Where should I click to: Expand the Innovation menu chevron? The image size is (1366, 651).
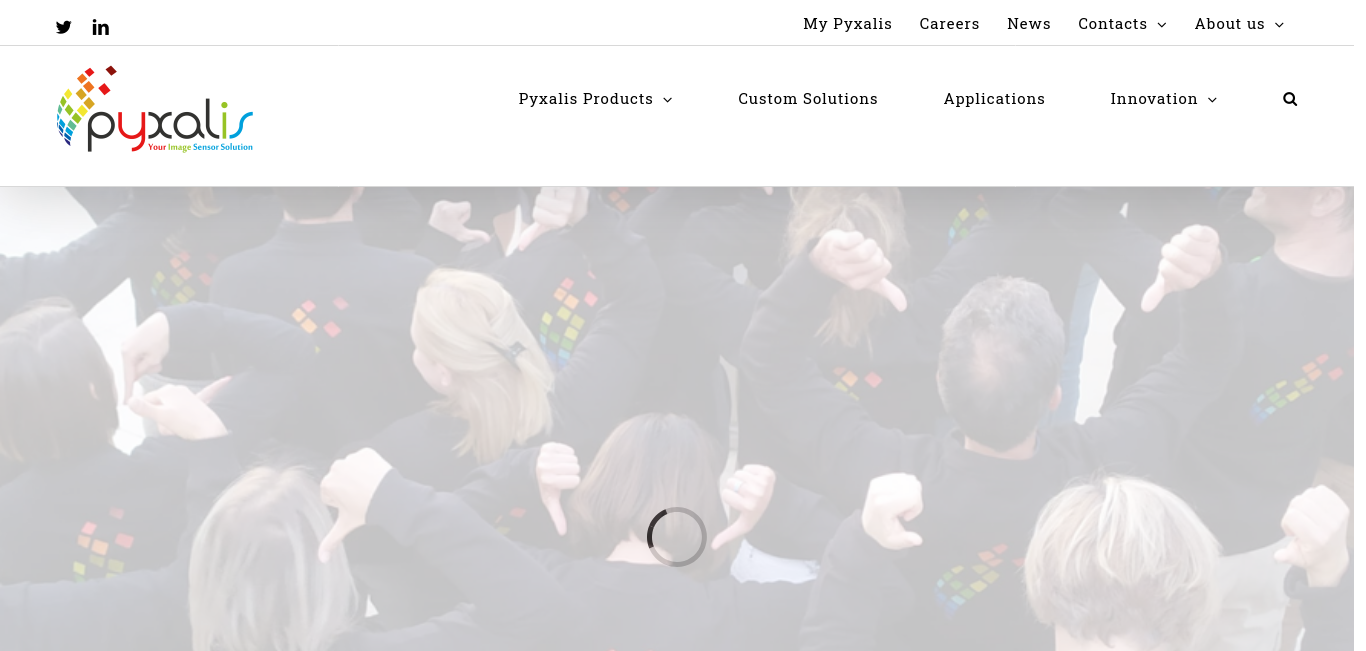coord(1212,100)
